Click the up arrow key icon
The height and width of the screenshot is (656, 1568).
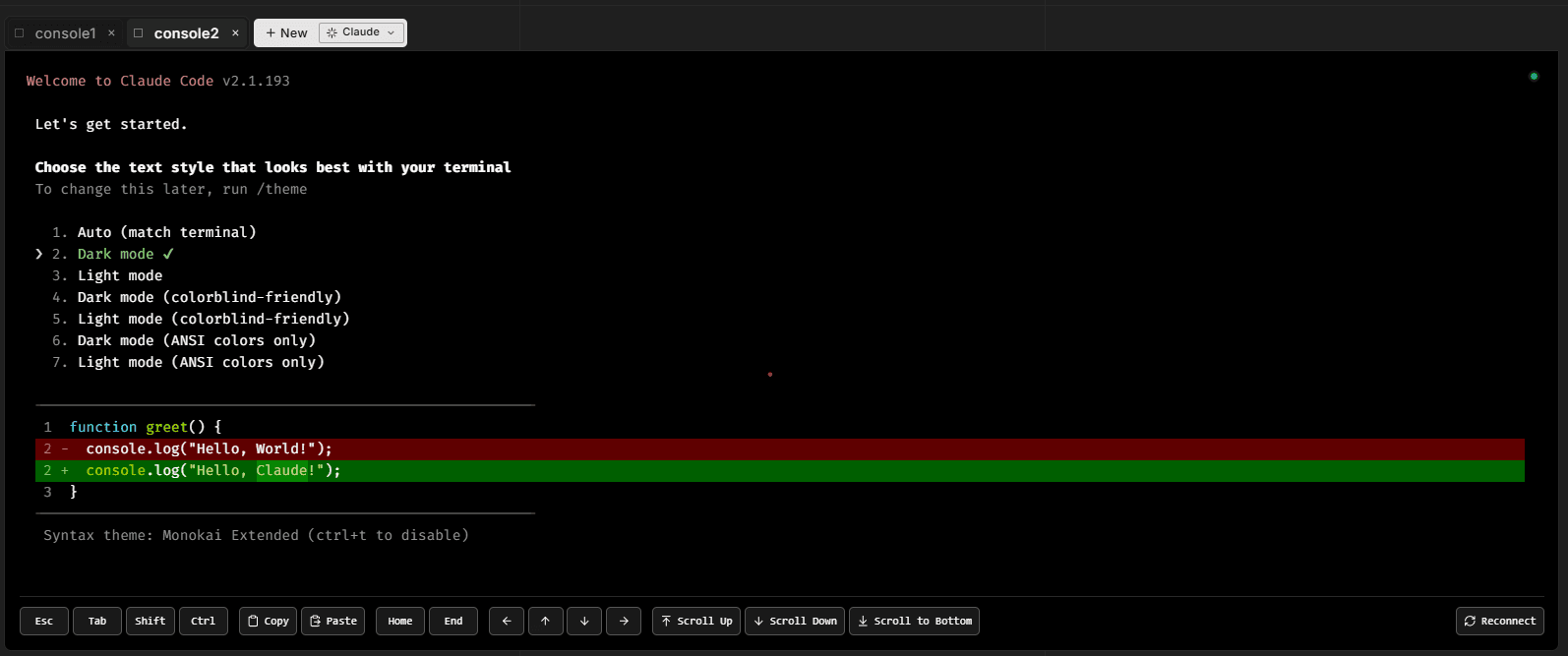[545, 621]
